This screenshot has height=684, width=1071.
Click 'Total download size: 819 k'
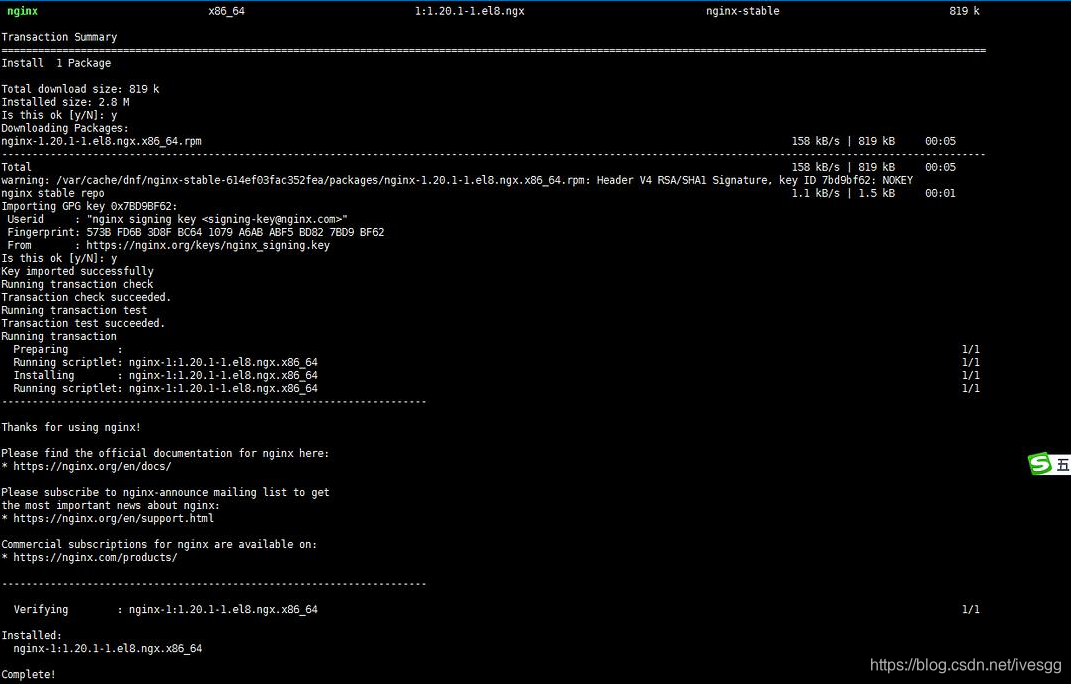click(x=80, y=89)
